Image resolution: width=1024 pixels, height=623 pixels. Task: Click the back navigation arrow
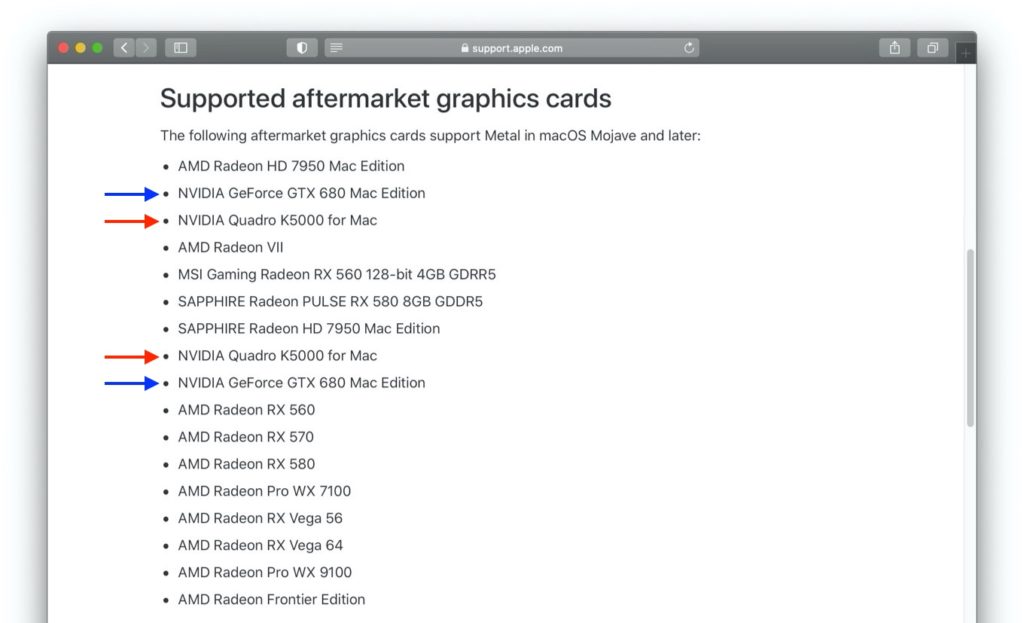click(x=123, y=47)
